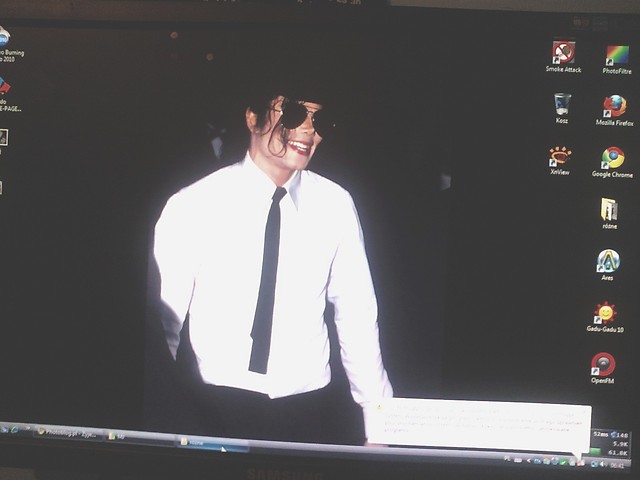
Task: Click the PL language indicator
Action: click(x=507, y=459)
